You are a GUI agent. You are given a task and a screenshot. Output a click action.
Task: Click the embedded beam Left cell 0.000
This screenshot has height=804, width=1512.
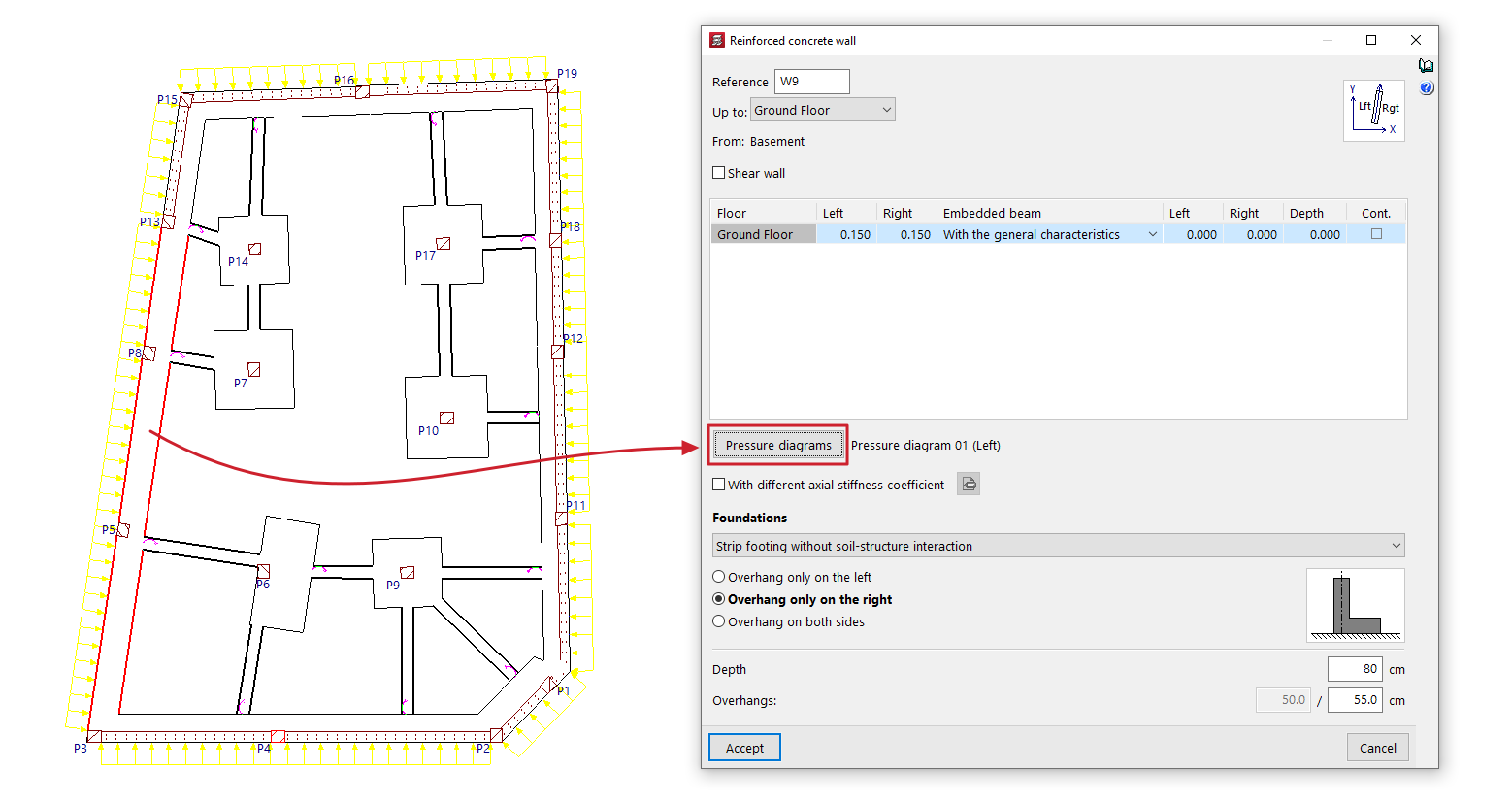click(x=1193, y=234)
